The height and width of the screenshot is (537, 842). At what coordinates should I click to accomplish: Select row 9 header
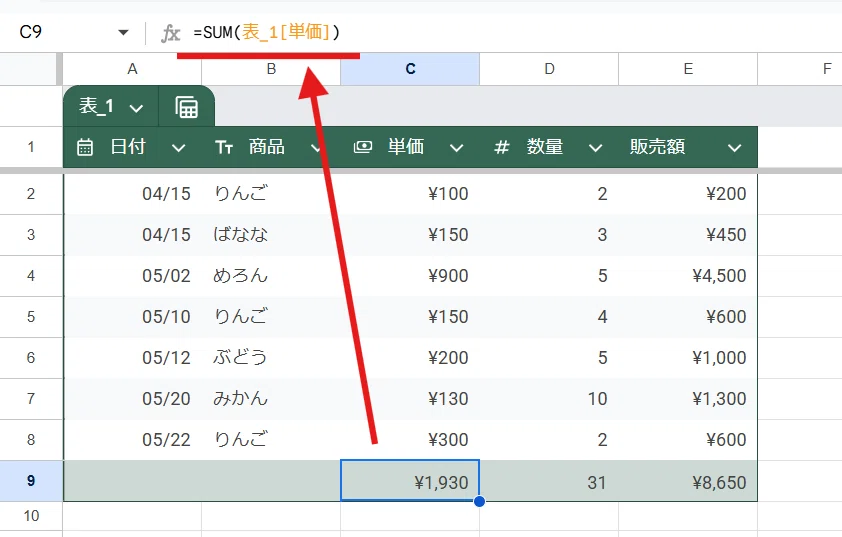pos(31,481)
